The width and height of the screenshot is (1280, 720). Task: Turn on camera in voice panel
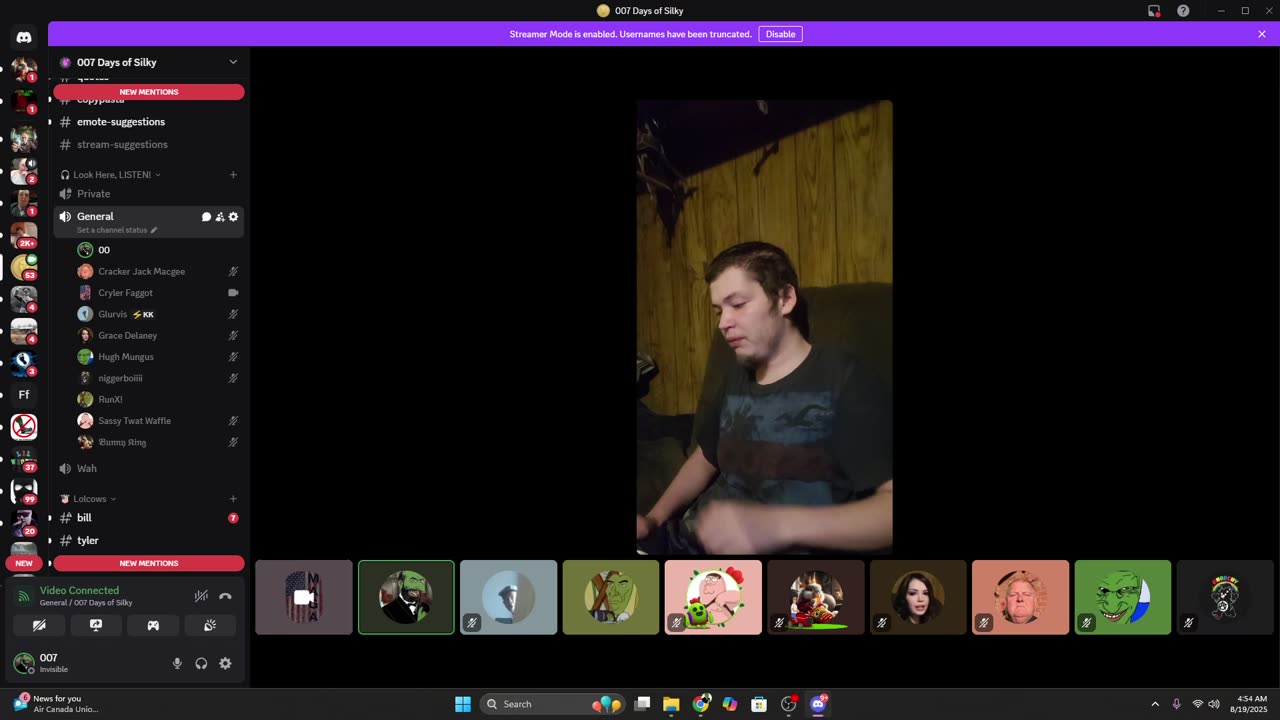(x=39, y=625)
